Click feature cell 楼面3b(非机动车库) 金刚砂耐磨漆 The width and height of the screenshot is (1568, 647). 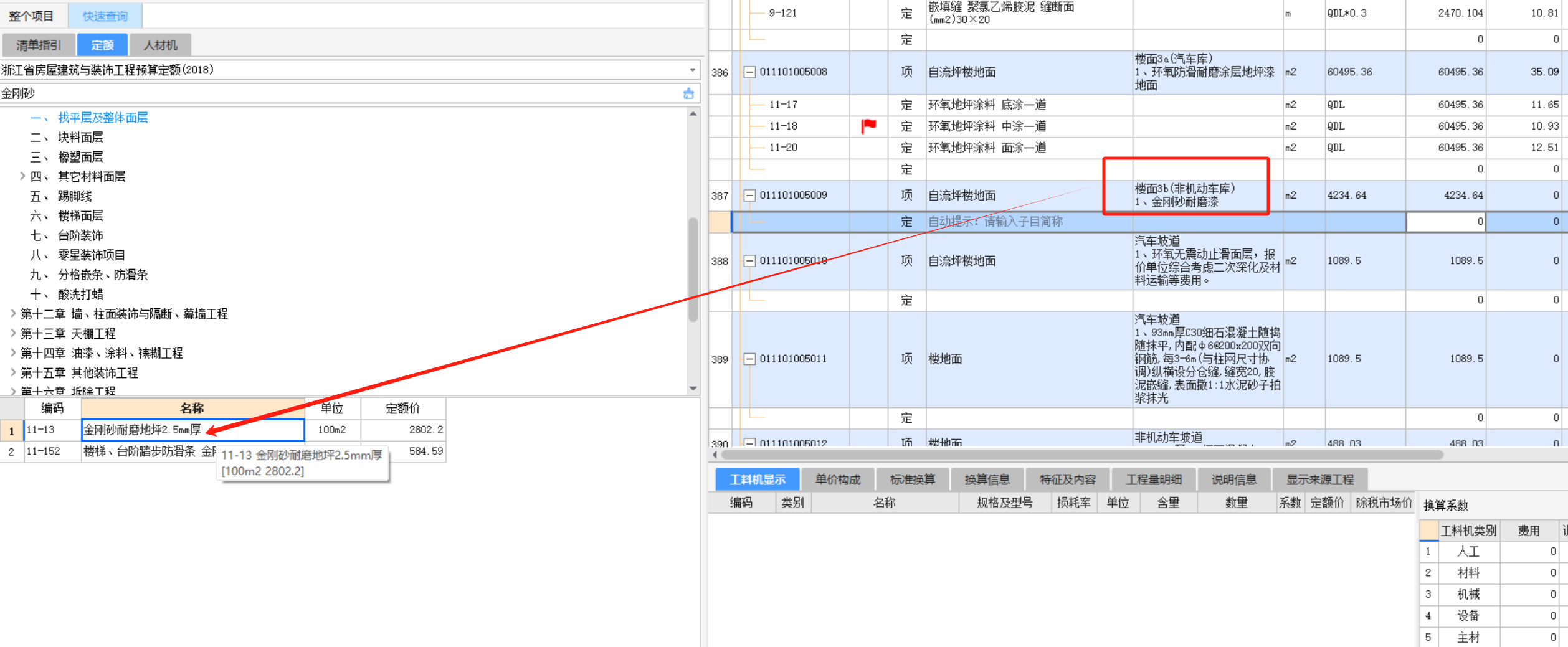point(1207,196)
